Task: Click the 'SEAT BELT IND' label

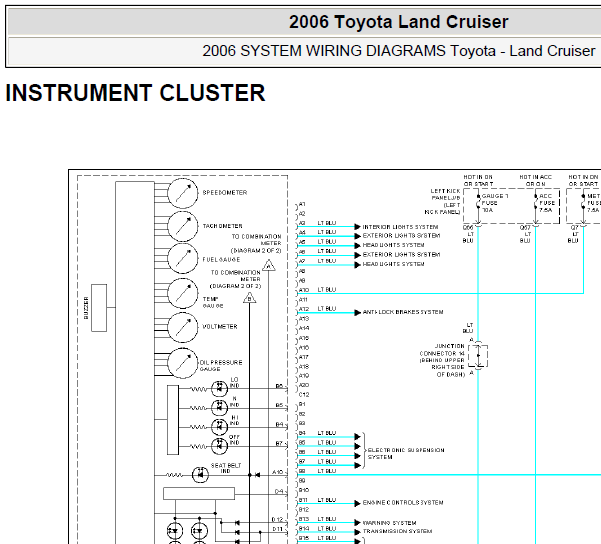Action: coord(226,468)
